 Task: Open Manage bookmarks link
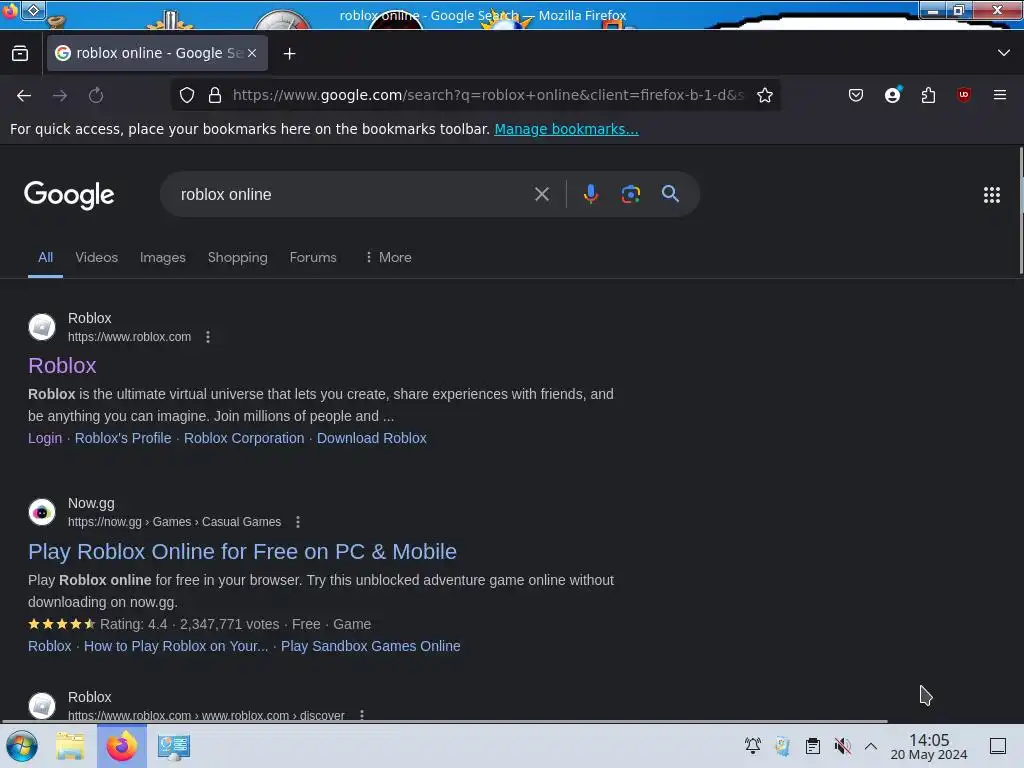[x=566, y=129]
